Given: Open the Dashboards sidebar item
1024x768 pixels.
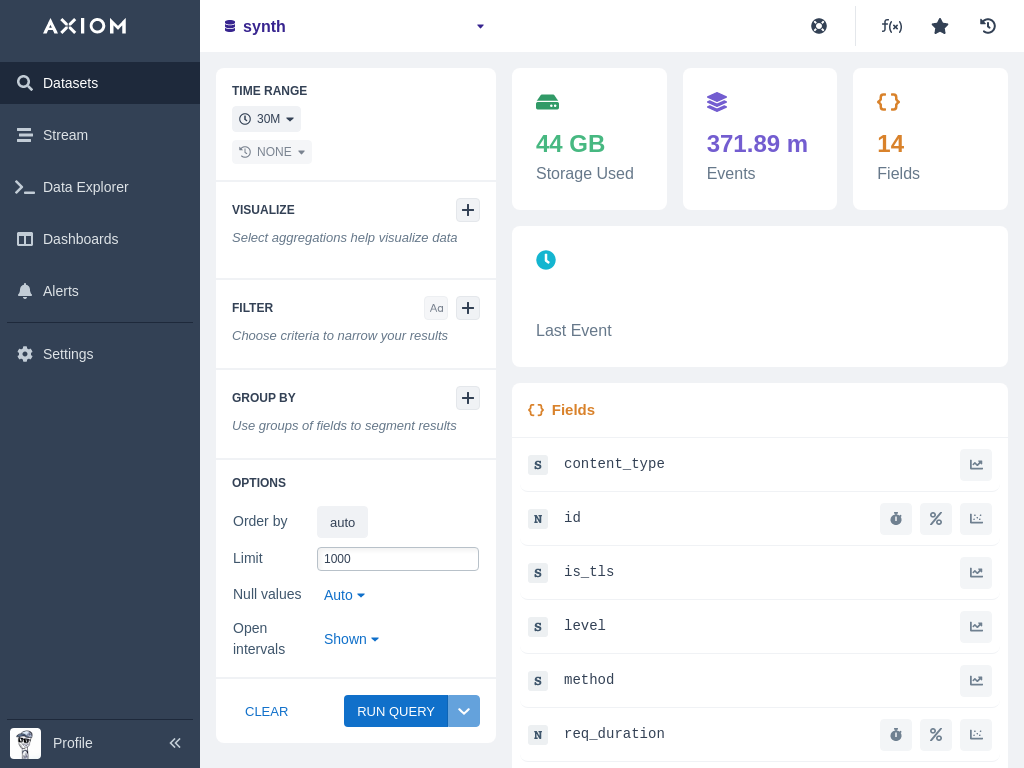Looking at the screenshot, I should coord(80,239).
